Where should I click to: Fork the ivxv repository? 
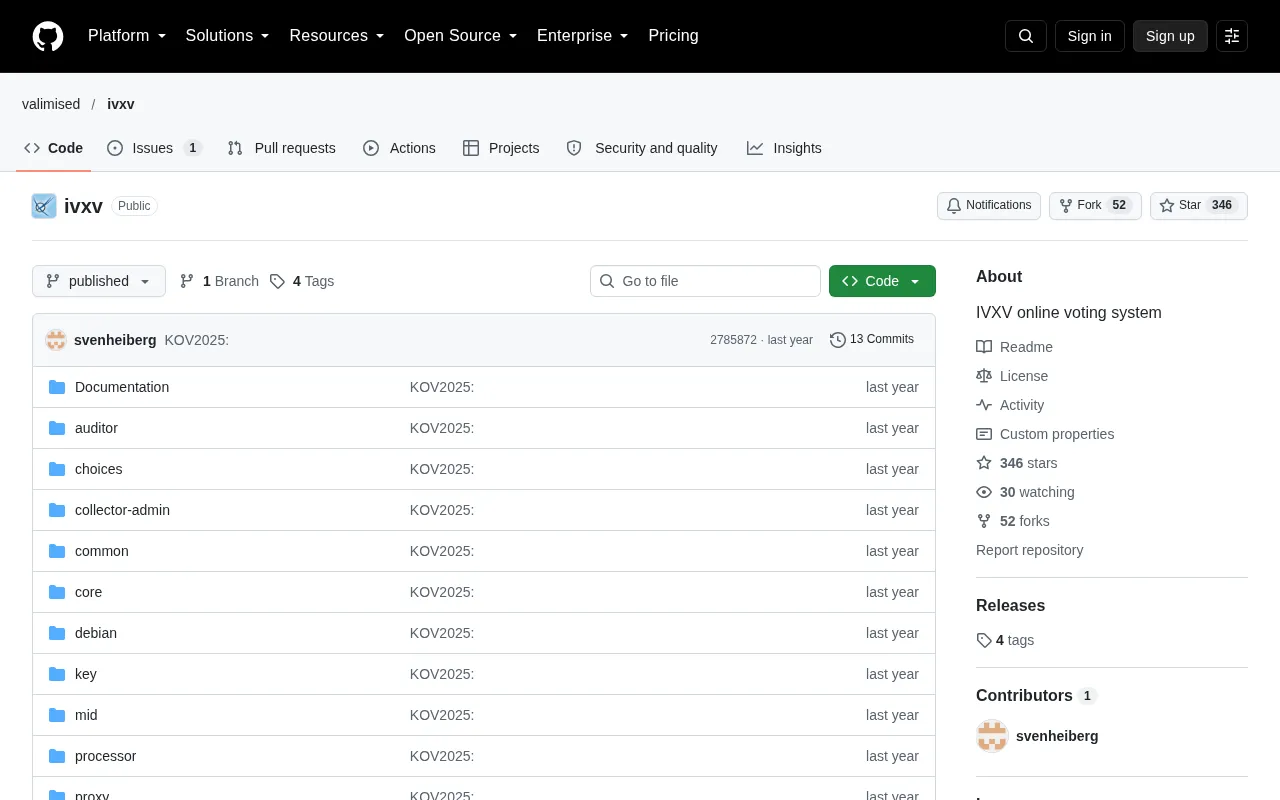(x=1095, y=206)
